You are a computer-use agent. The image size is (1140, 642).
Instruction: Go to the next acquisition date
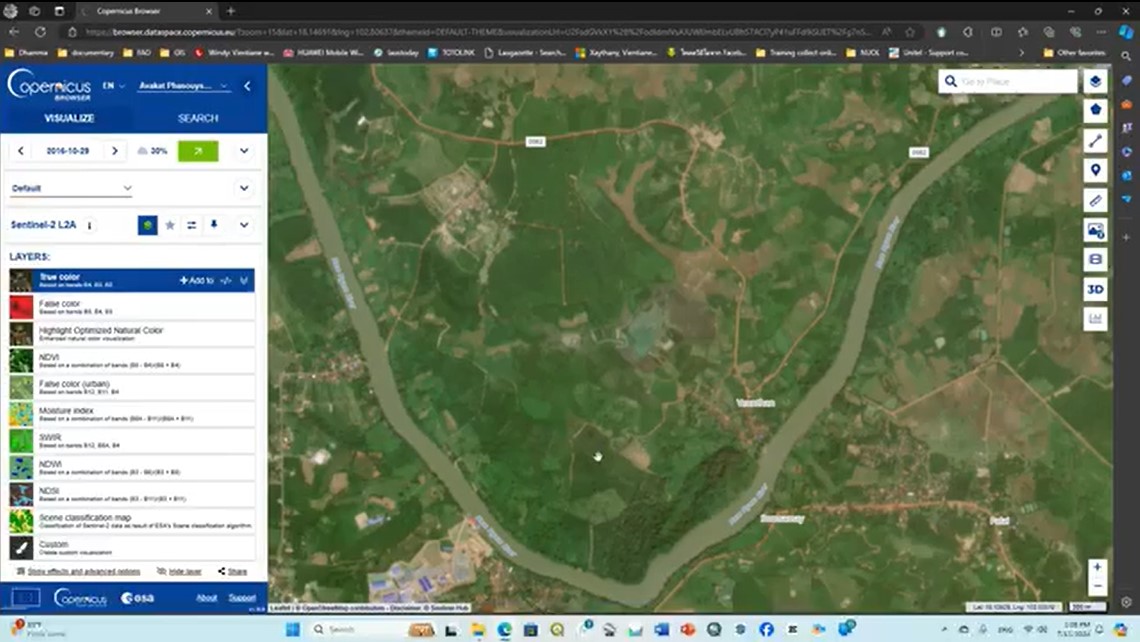pyautogui.click(x=114, y=151)
